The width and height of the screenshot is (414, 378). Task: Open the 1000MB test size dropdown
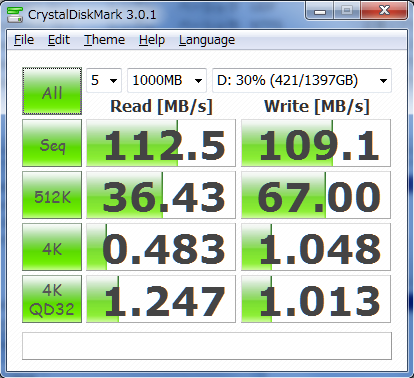tap(167, 80)
